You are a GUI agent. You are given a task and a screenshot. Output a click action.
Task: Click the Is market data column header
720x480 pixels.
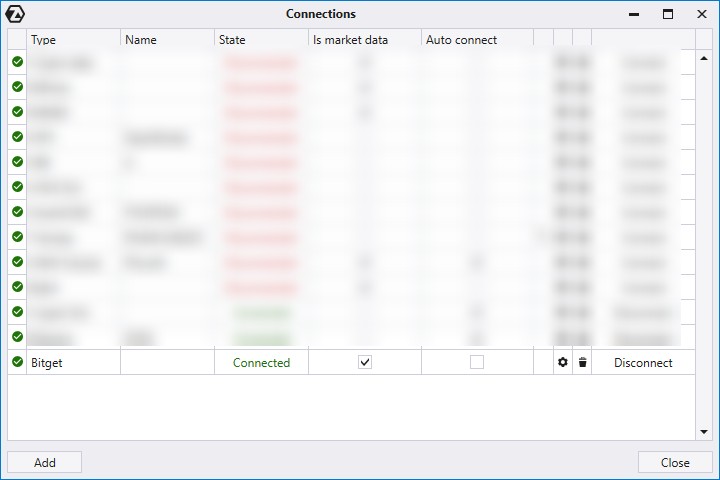pos(364,40)
